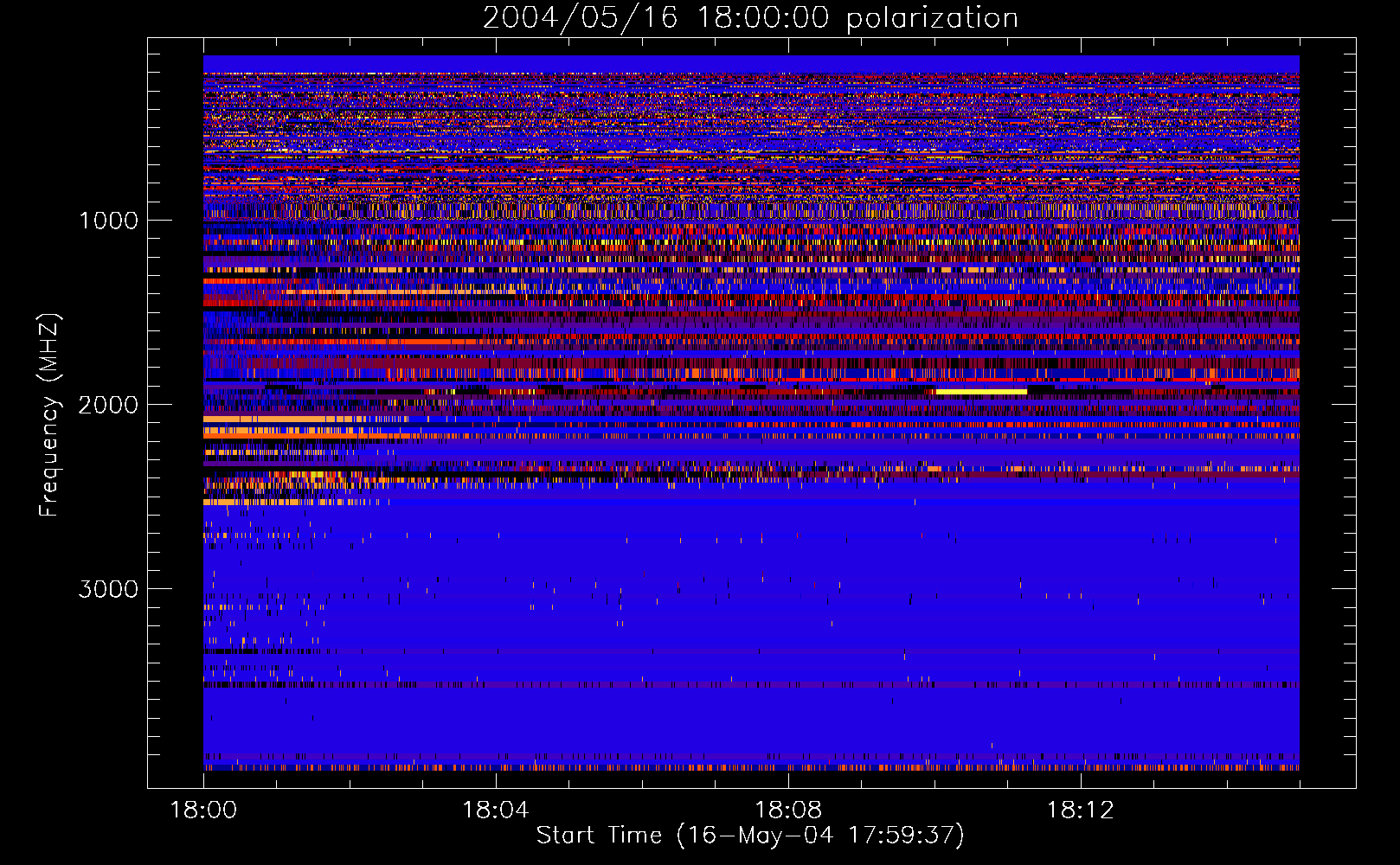The image size is (1400, 865).
Task: Click the "Frequency (MHZ)" y-axis label
Action: click(50, 415)
